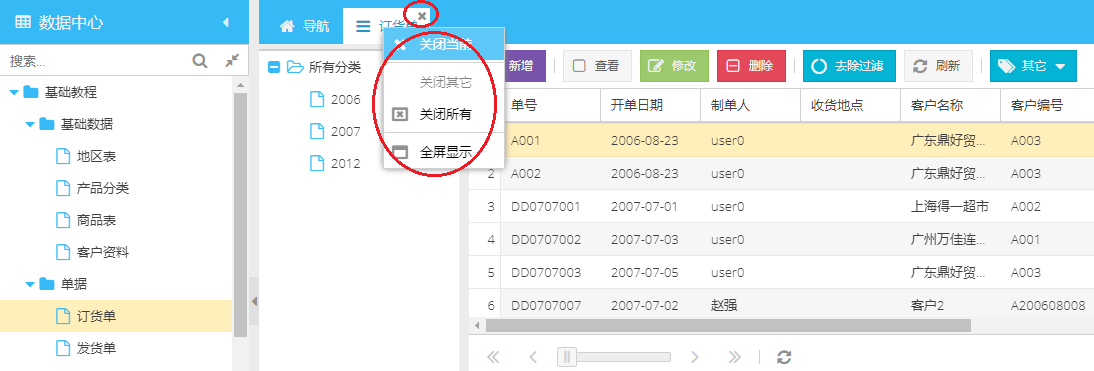This screenshot has height=371, width=1094.
Task: Go to the next page arrow
Action: point(694,357)
